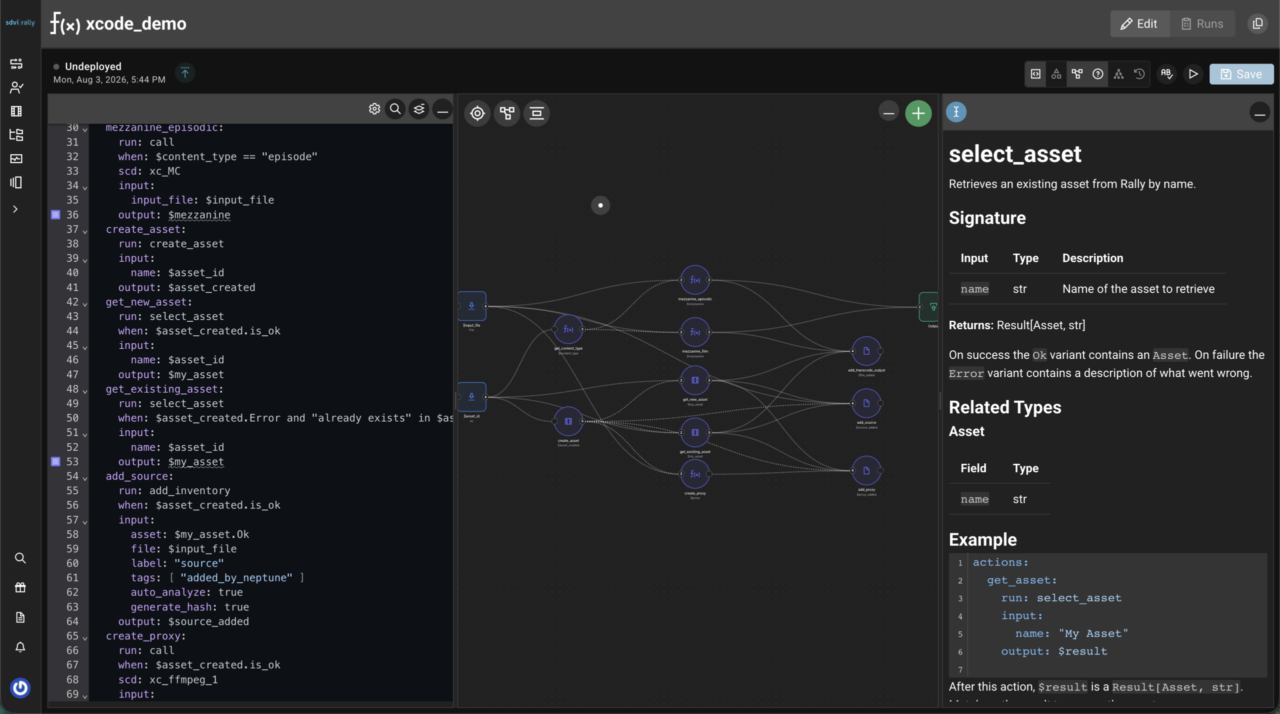Viewport: 1280px width, 714px height.
Task: Select the get_existing_asset node in graph
Action: [695, 432]
